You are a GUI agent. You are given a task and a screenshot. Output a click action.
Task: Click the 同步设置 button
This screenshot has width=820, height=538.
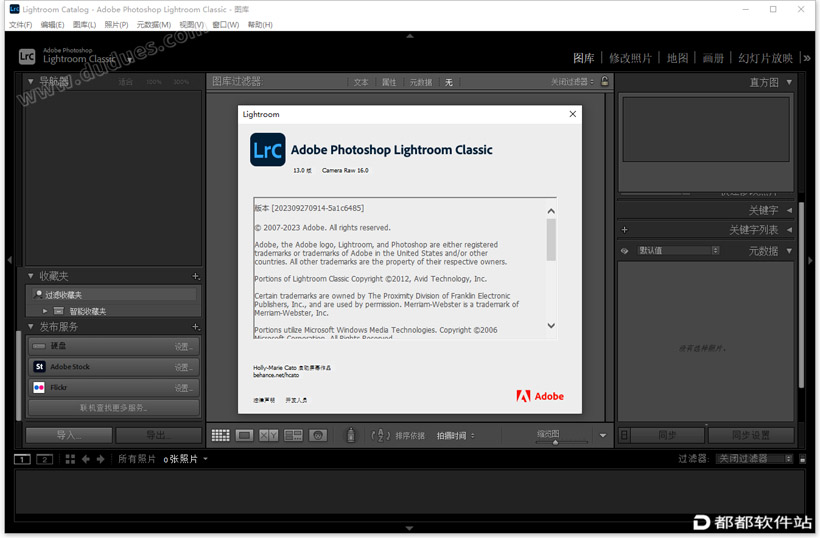[751, 435]
